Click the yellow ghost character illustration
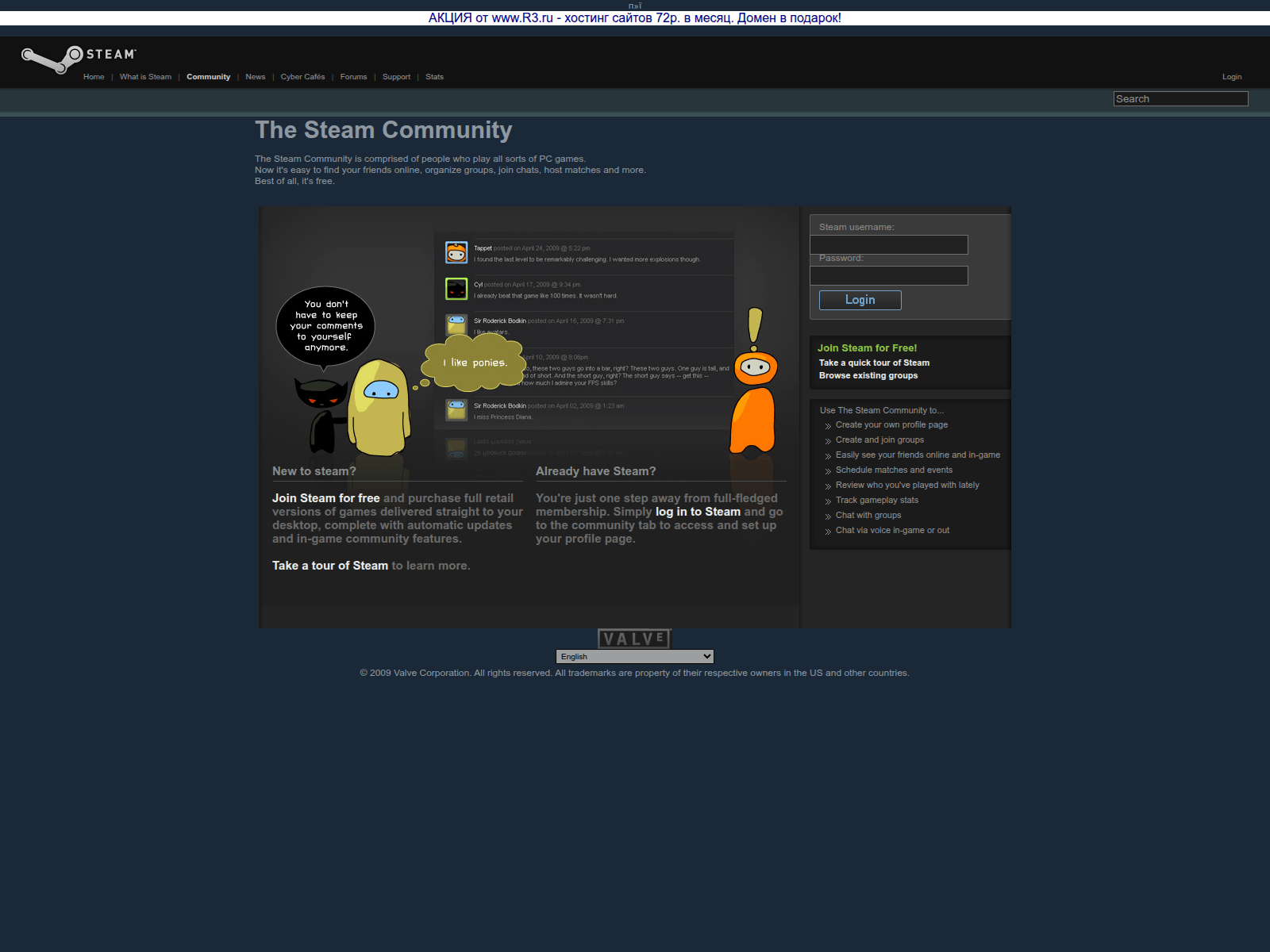 coord(379,409)
